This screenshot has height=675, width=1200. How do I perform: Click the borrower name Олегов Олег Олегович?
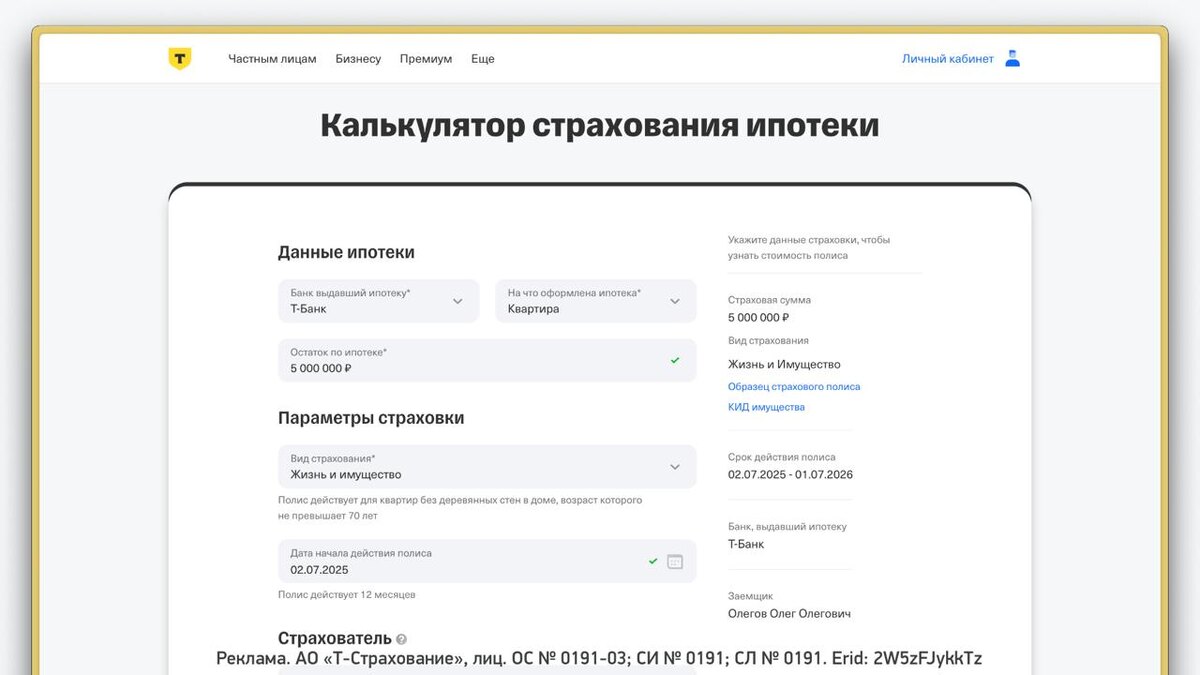click(x=790, y=614)
